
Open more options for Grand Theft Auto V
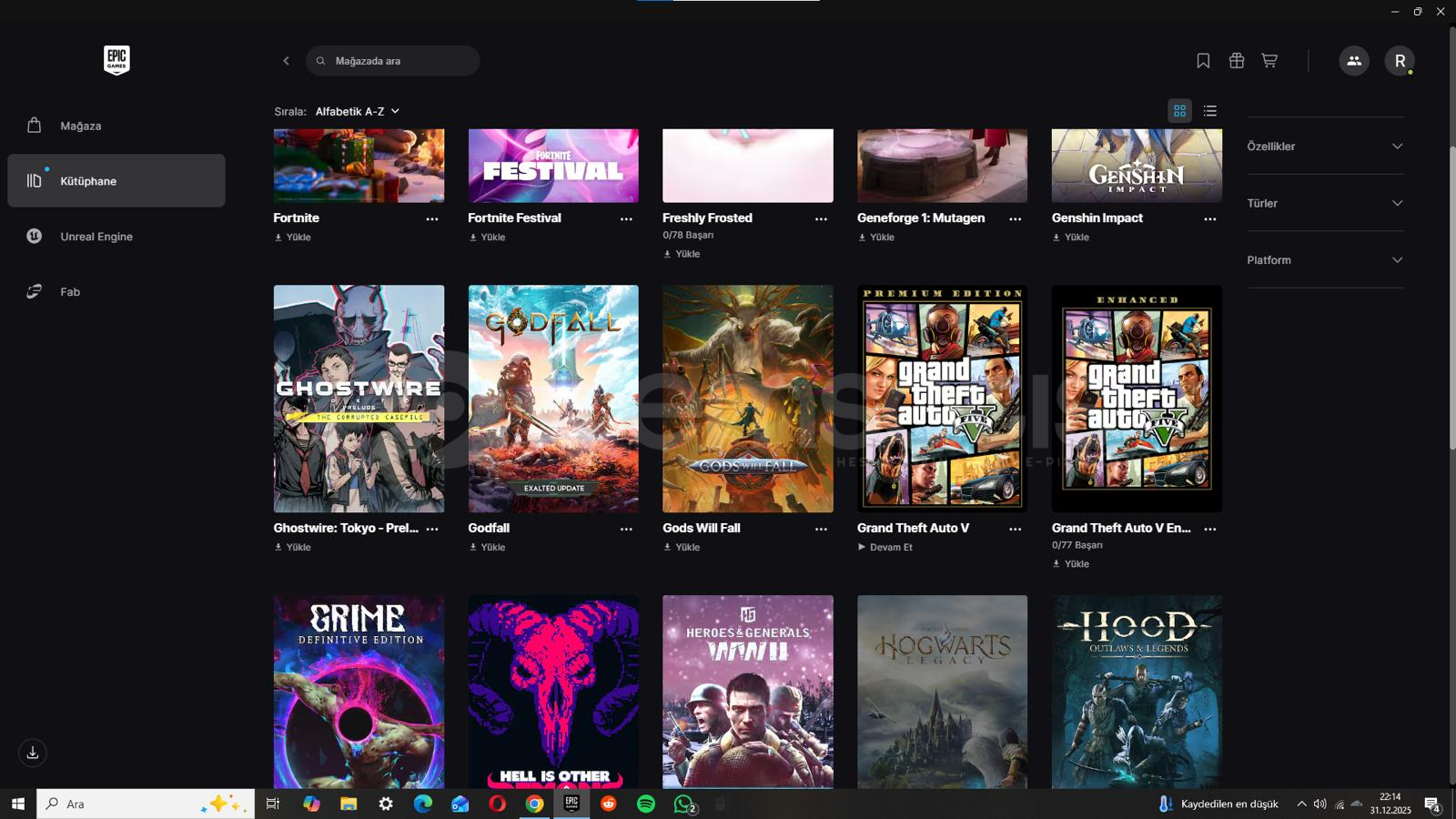pos(1015,529)
